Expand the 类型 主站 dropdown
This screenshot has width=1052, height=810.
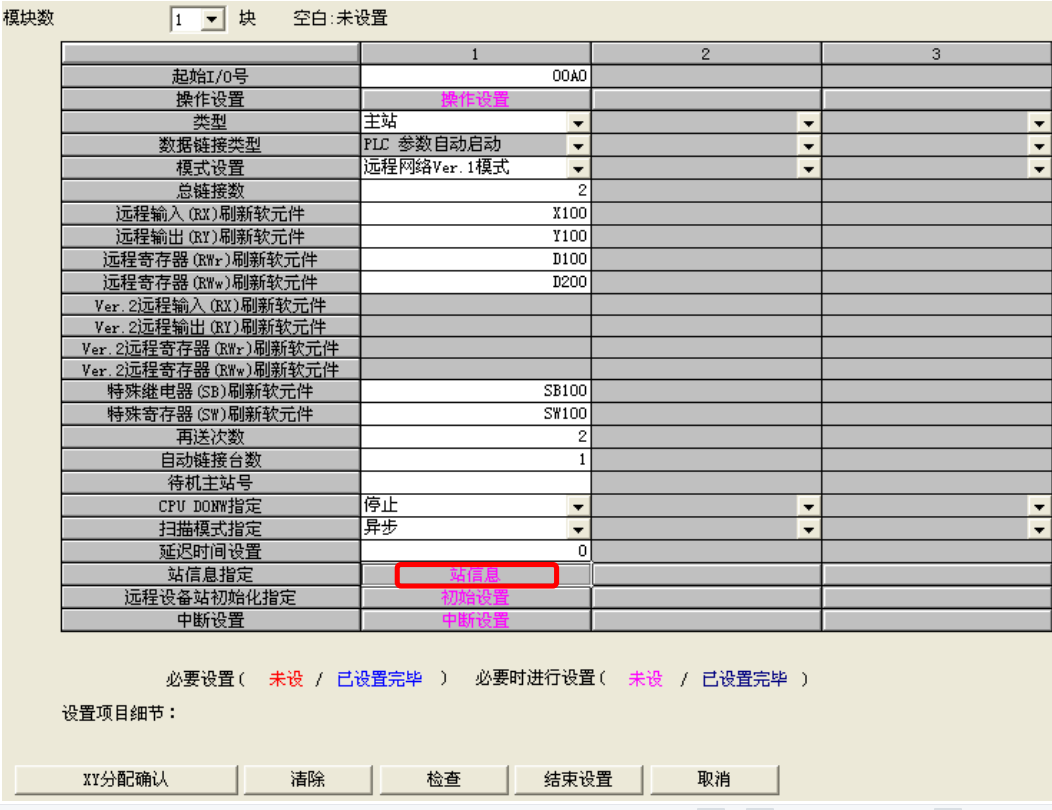pyautogui.click(x=578, y=122)
